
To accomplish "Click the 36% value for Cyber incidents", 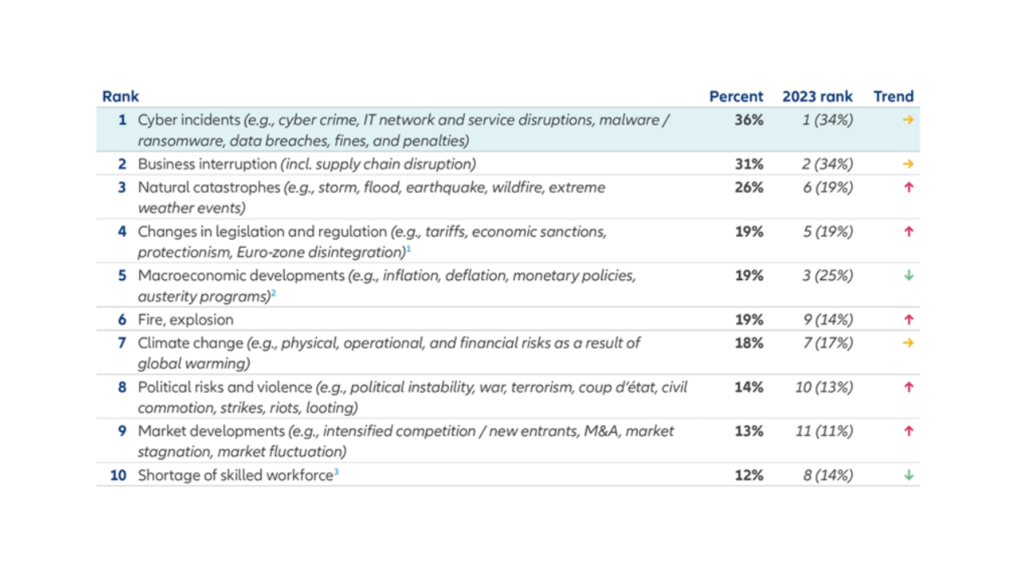I will point(749,120).
